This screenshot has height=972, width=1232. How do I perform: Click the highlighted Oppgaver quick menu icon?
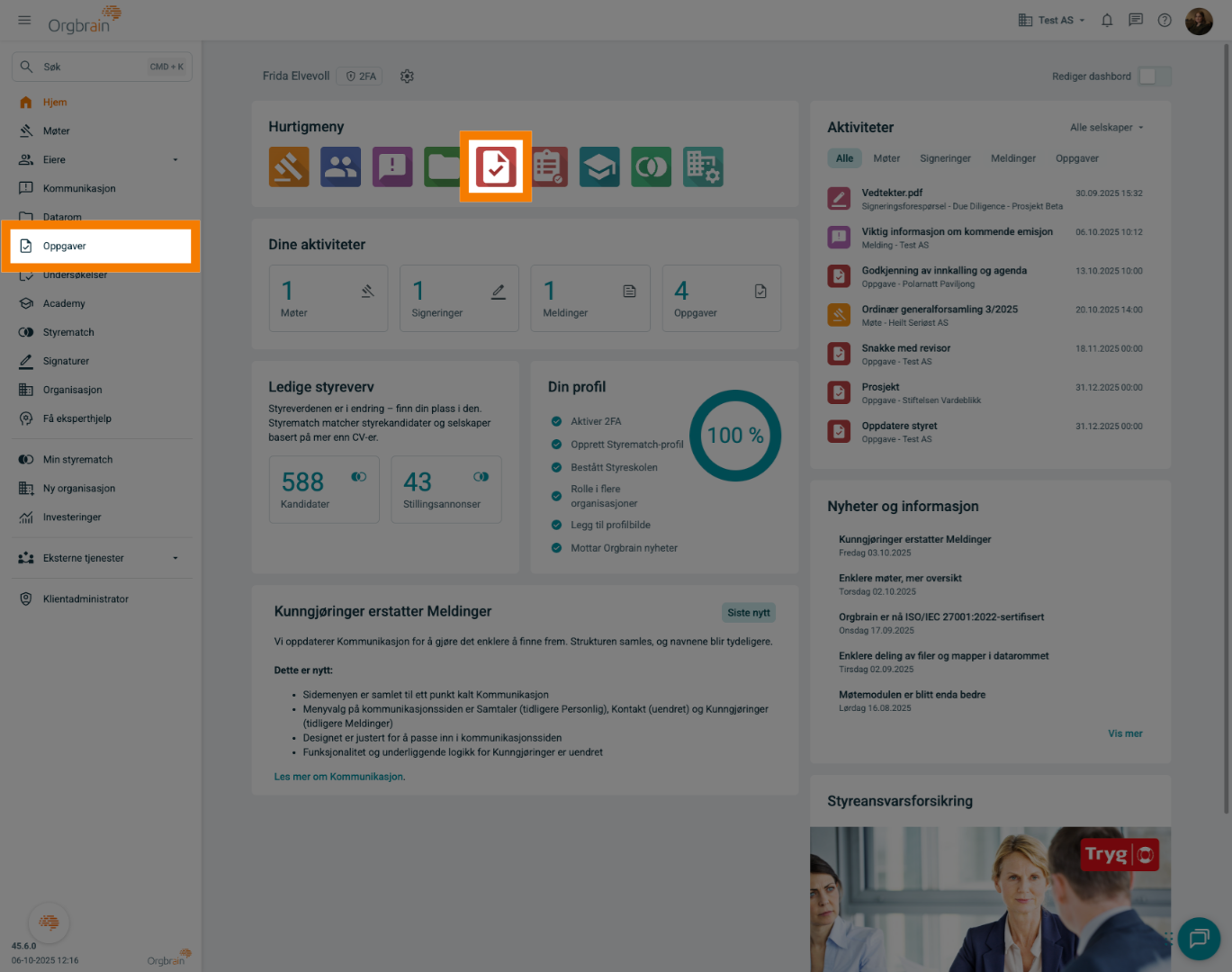[496, 166]
